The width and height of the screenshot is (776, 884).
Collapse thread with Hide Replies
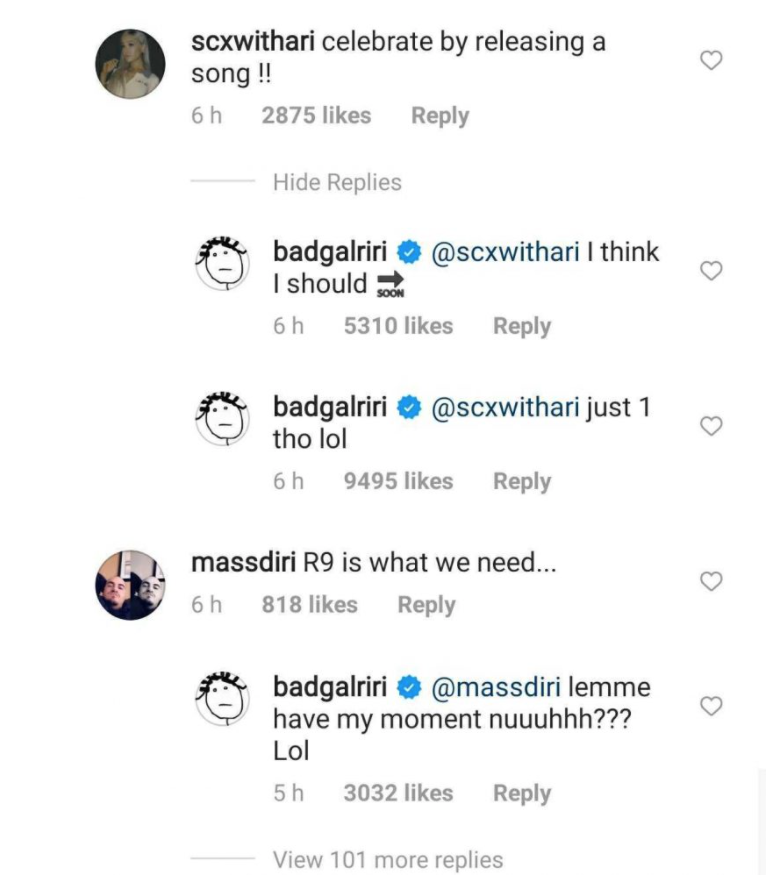coord(337,183)
